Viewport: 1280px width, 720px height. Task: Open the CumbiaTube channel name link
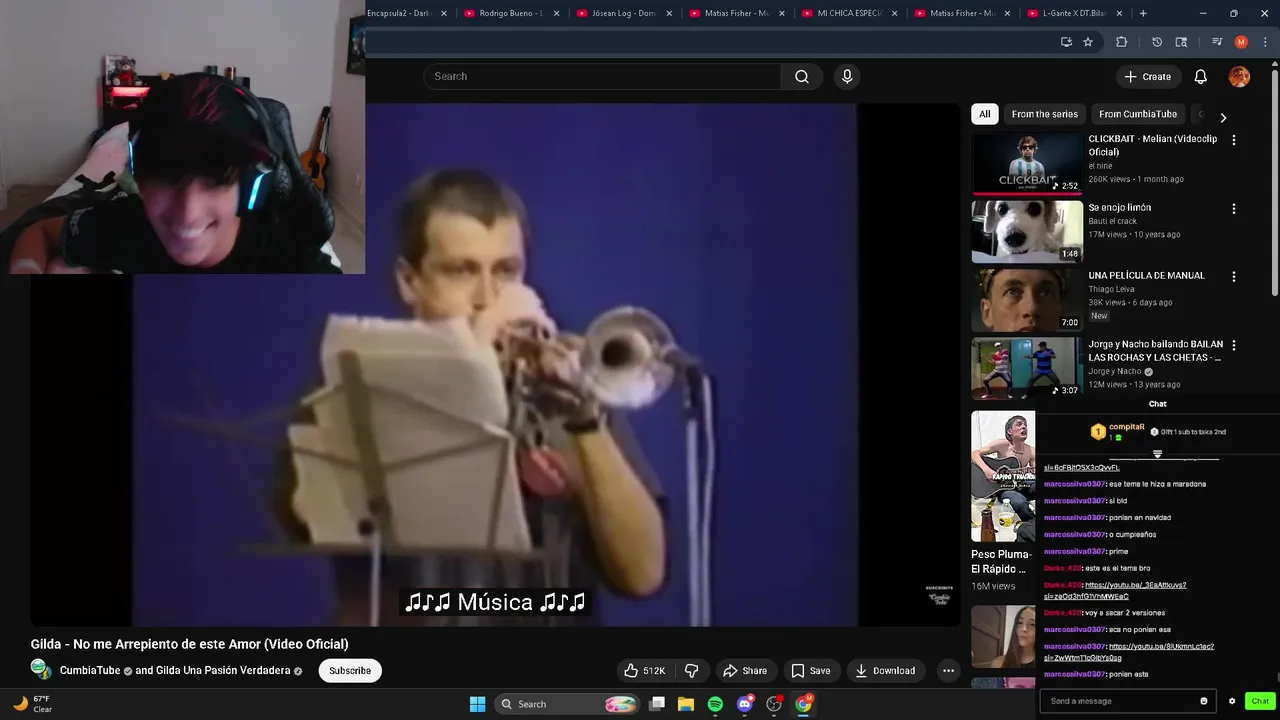tap(90, 671)
